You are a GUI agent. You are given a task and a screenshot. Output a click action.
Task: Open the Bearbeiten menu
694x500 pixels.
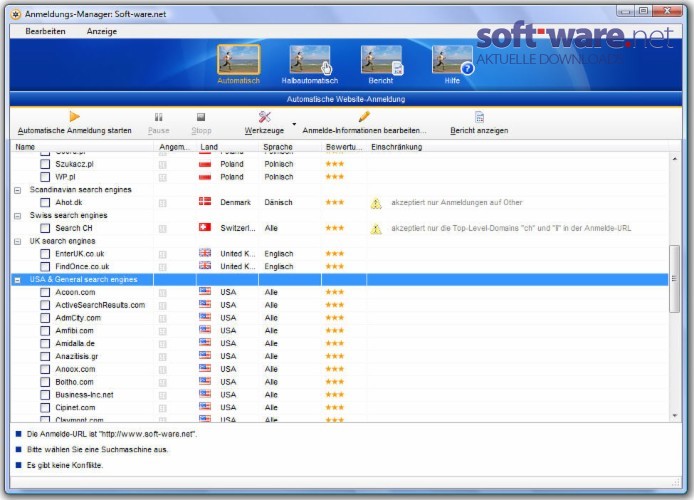[x=45, y=31]
